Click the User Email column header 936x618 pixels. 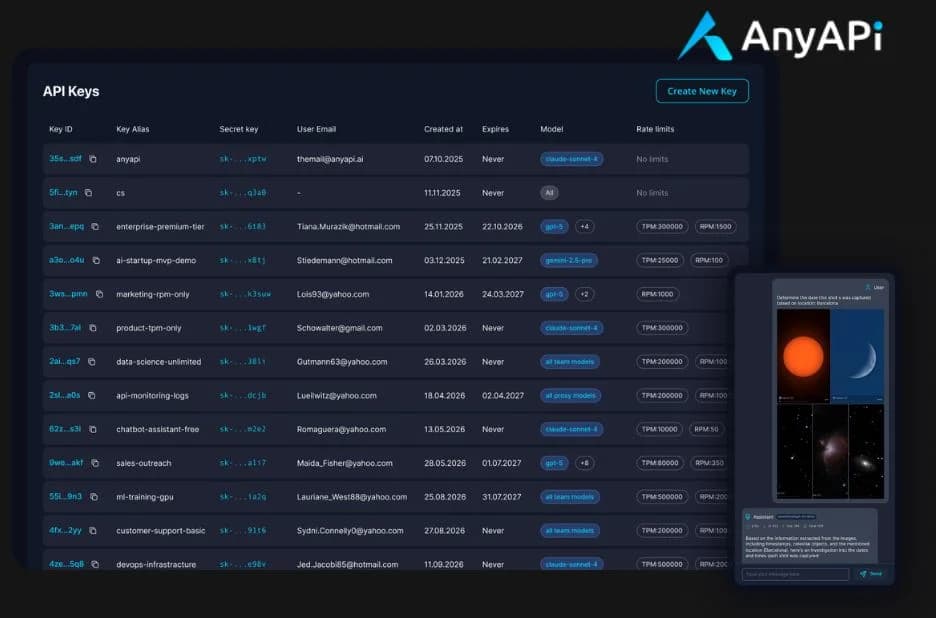point(316,129)
